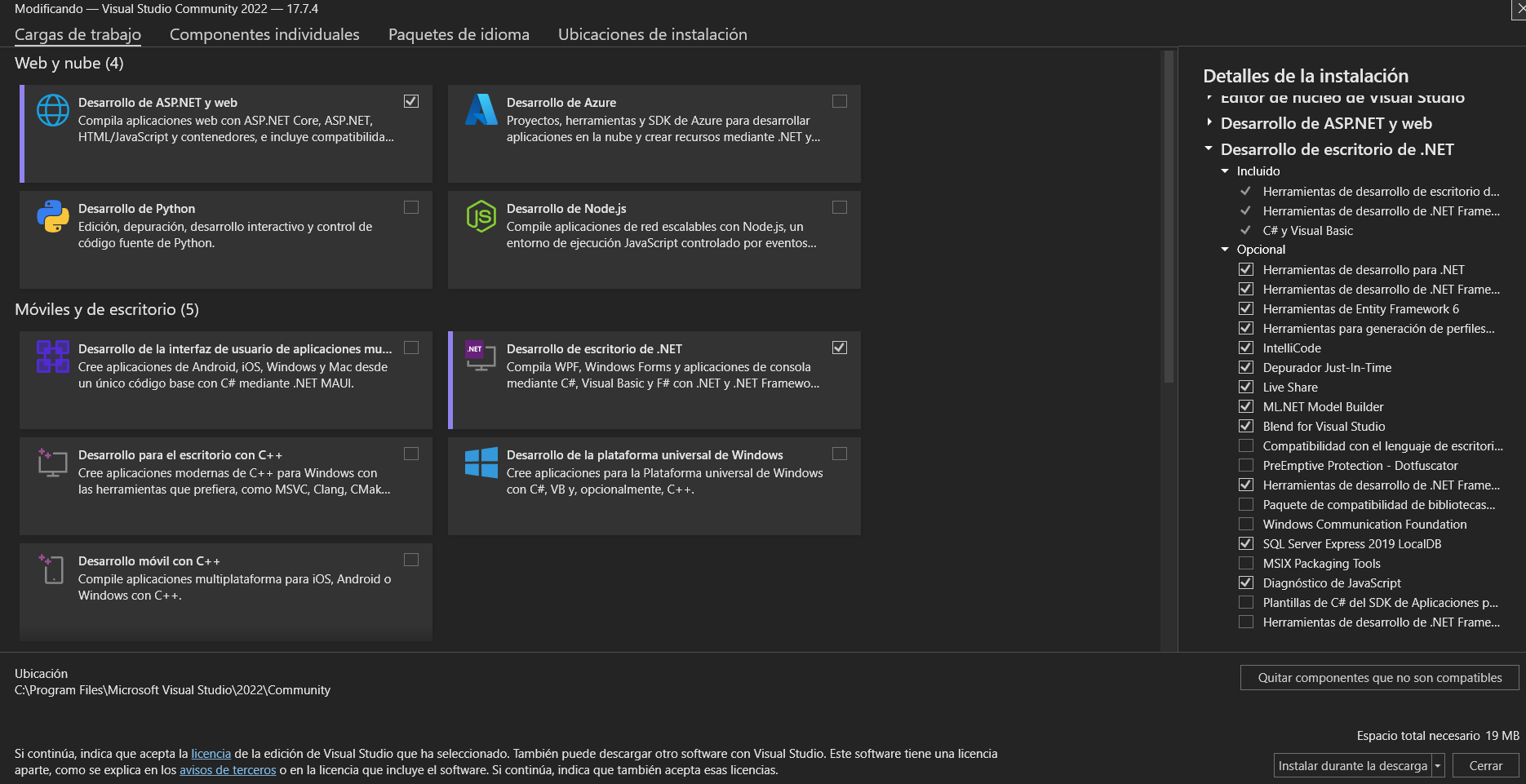Check the plataforma universal de Windows workload
The image size is (1526, 784).
coord(840,454)
